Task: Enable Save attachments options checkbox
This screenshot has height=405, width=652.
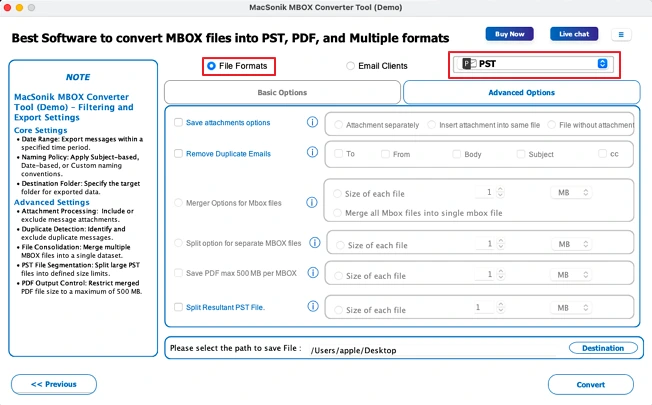Action: [x=178, y=122]
